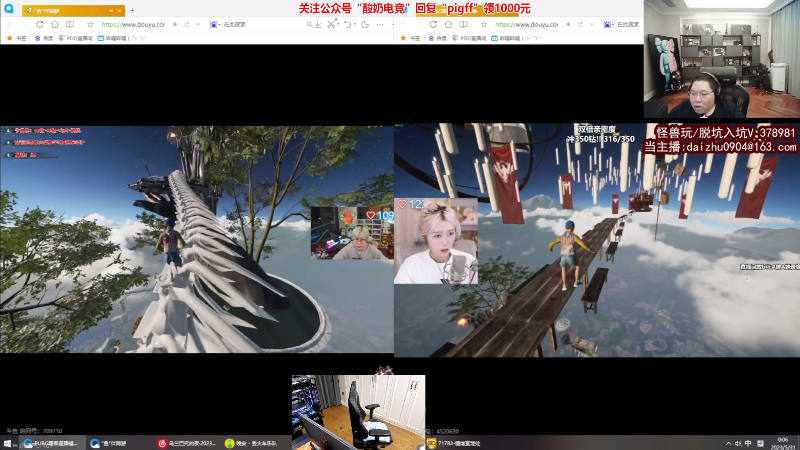The width and height of the screenshot is (800, 450).
Task: Open reading mode book icon, left browser
Action: coord(70,24)
